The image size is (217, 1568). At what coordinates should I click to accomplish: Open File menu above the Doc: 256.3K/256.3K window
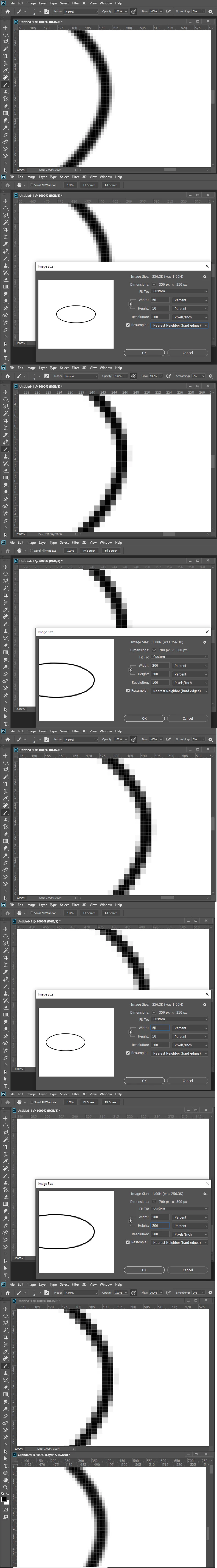pyautogui.click(x=12, y=368)
